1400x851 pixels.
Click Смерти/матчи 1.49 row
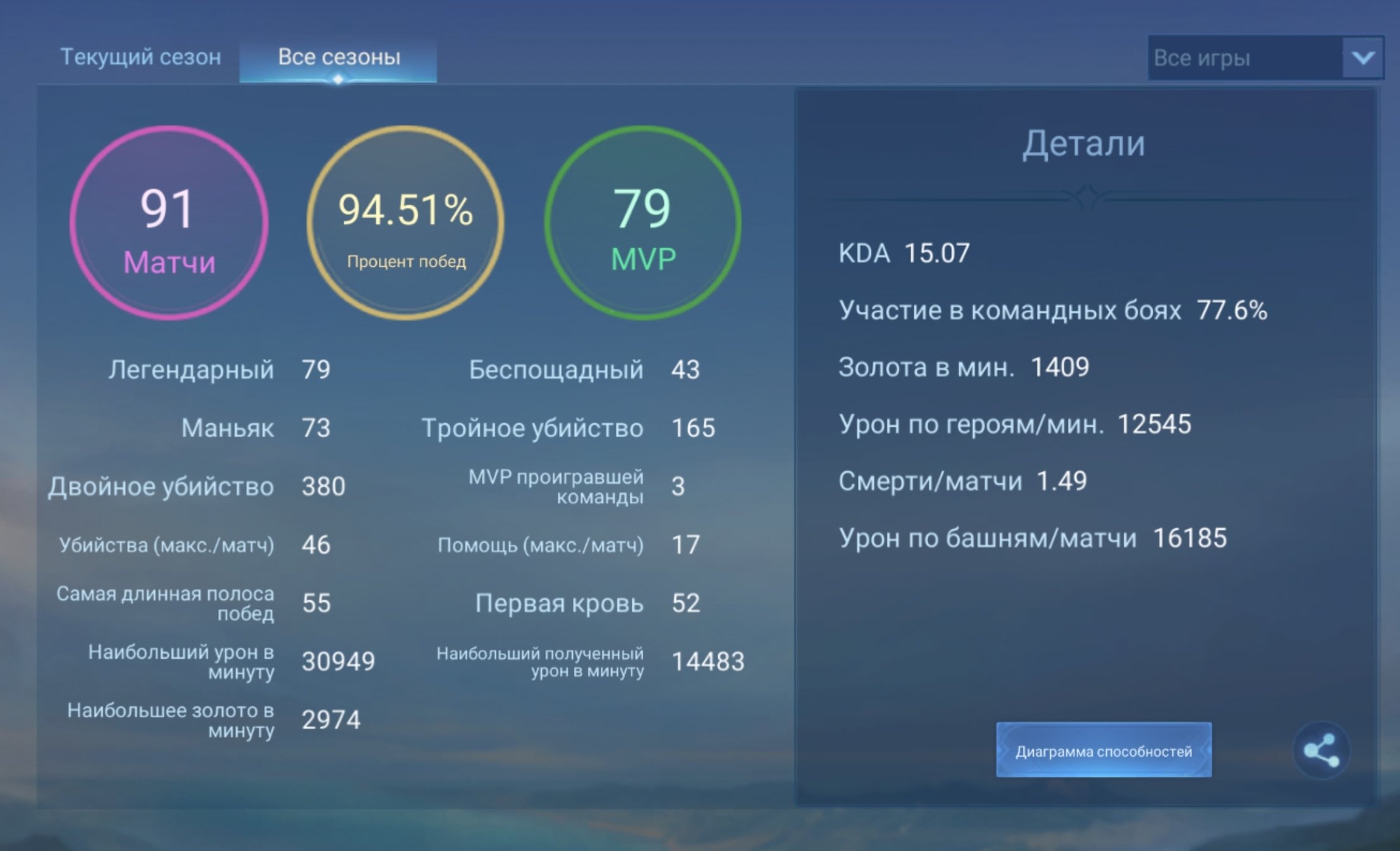click(x=962, y=481)
